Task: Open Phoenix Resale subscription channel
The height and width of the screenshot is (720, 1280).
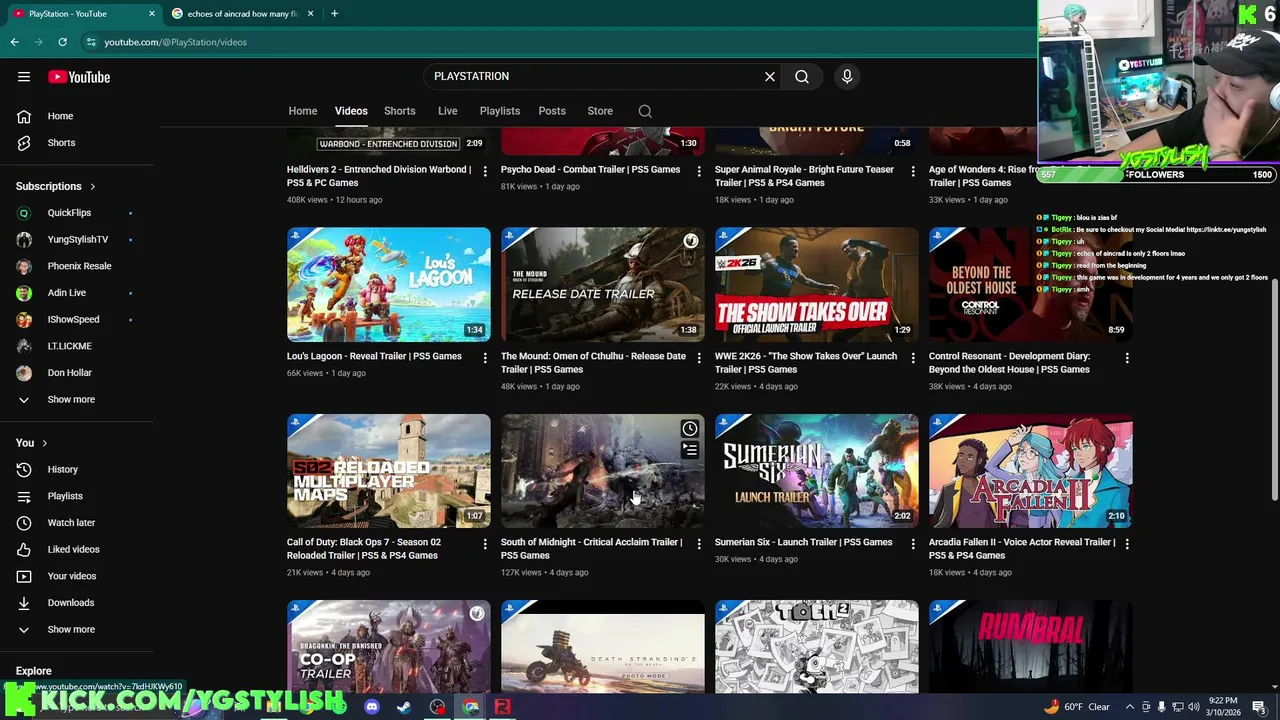Action: tap(78, 266)
